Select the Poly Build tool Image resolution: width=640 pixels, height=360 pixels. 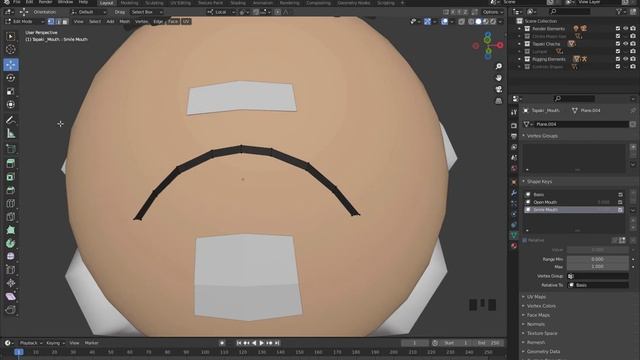pyautogui.click(x=11, y=230)
